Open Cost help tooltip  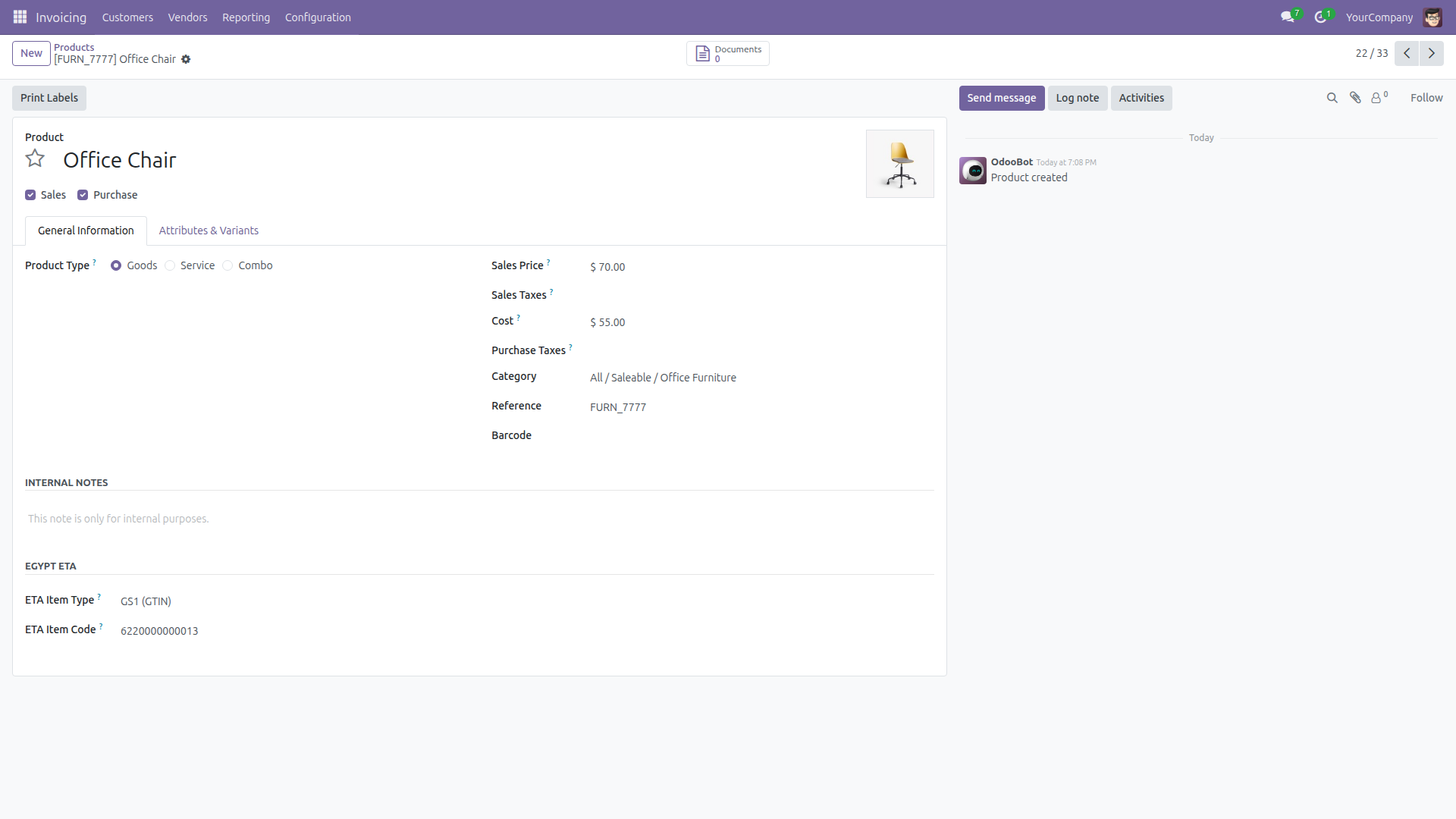point(518,318)
